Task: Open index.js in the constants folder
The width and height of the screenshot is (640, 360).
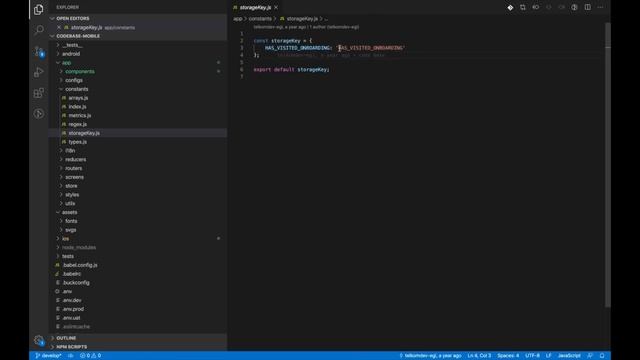Action: 138,107
